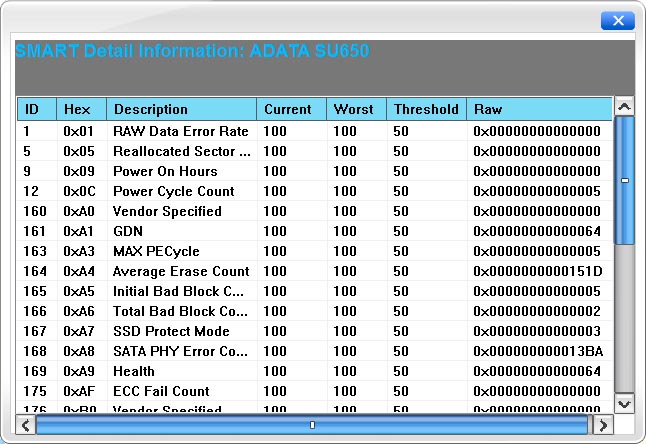Click raw value 0x0000000013BA
646x444 pixels.
coord(538,351)
